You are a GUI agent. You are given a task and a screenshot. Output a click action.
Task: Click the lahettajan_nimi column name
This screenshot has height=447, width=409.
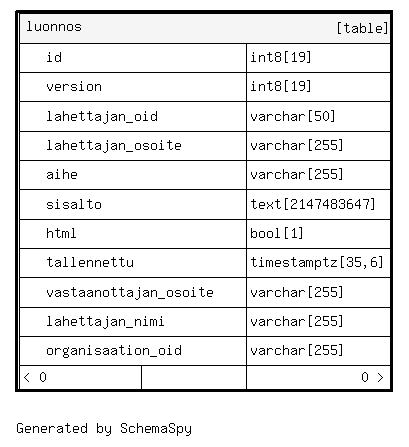coord(105,322)
